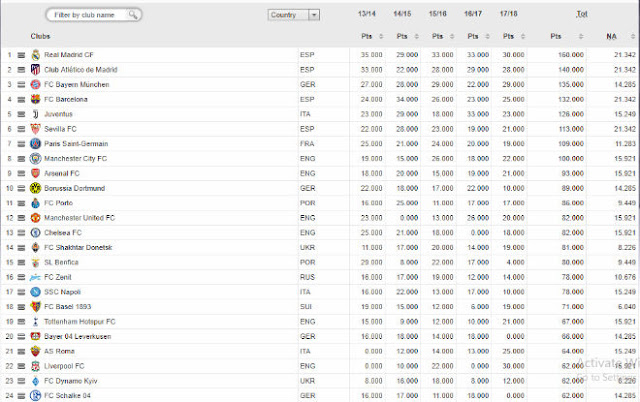
Task: Expand Manchester City FC row details icon
Action: tap(21, 159)
